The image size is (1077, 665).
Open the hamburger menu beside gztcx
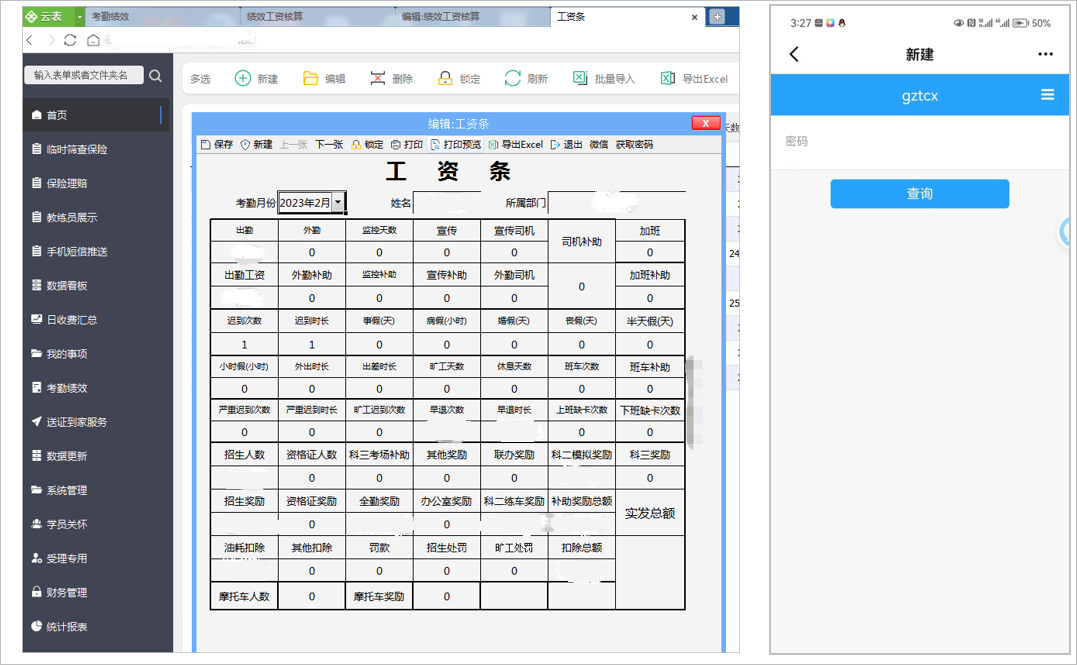(1047, 95)
